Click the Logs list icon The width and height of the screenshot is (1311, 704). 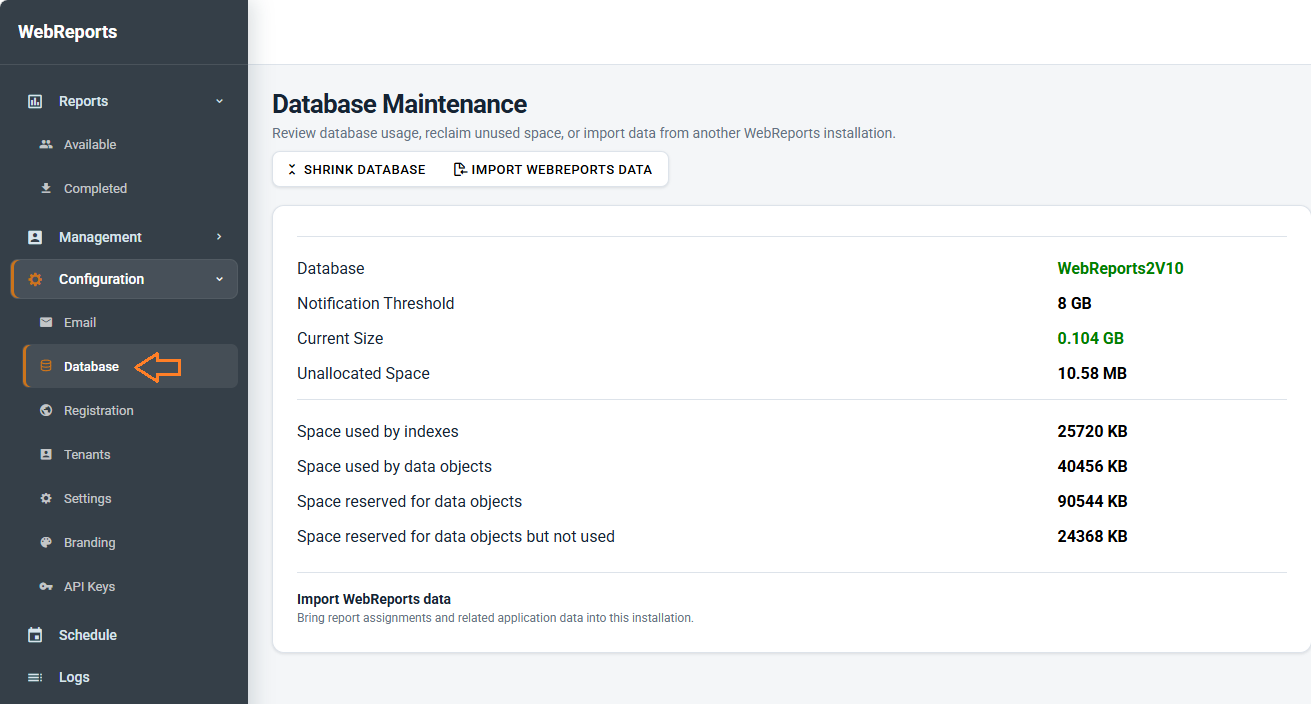pos(35,677)
